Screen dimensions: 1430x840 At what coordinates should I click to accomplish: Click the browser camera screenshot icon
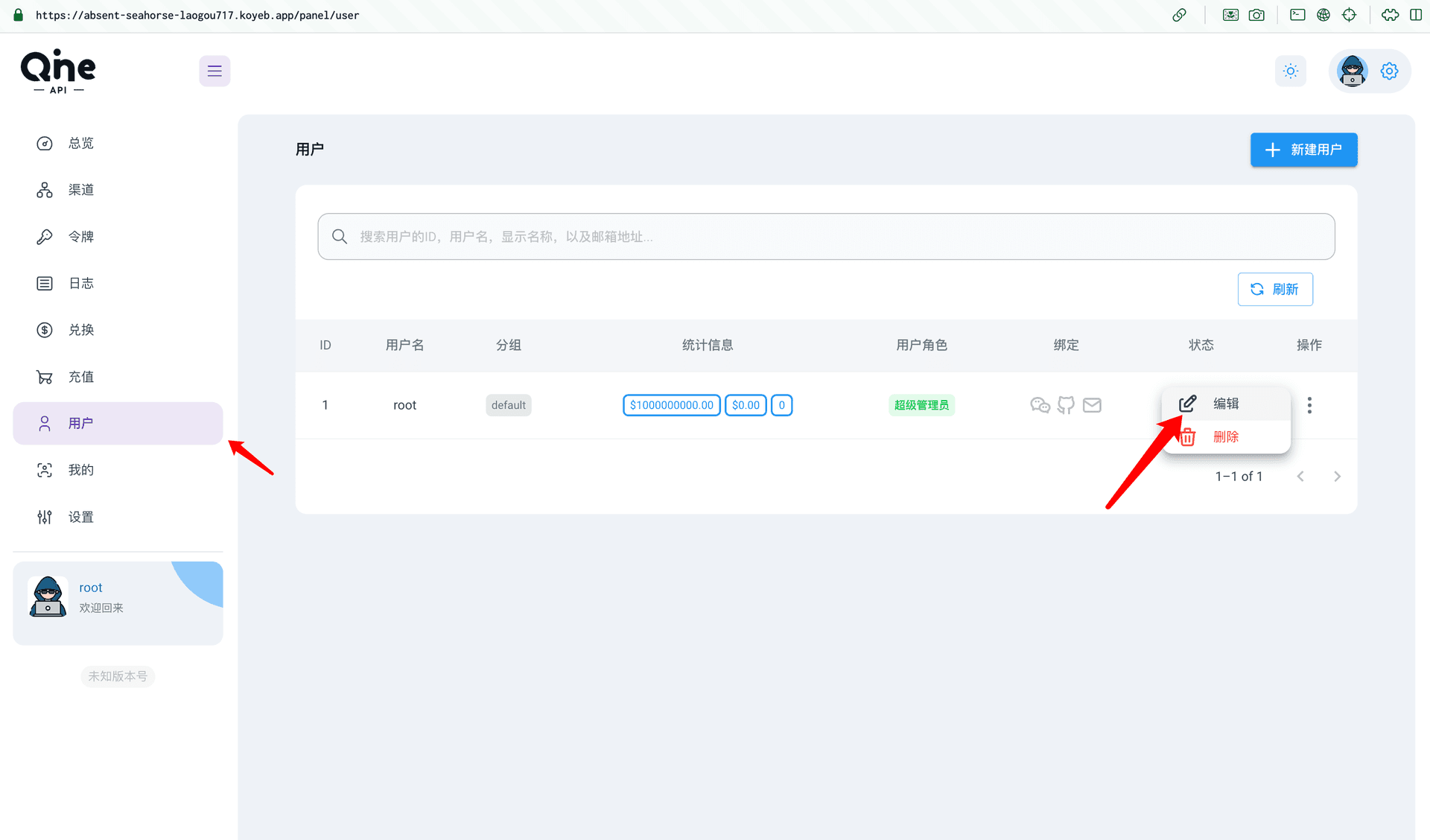point(1256,15)
